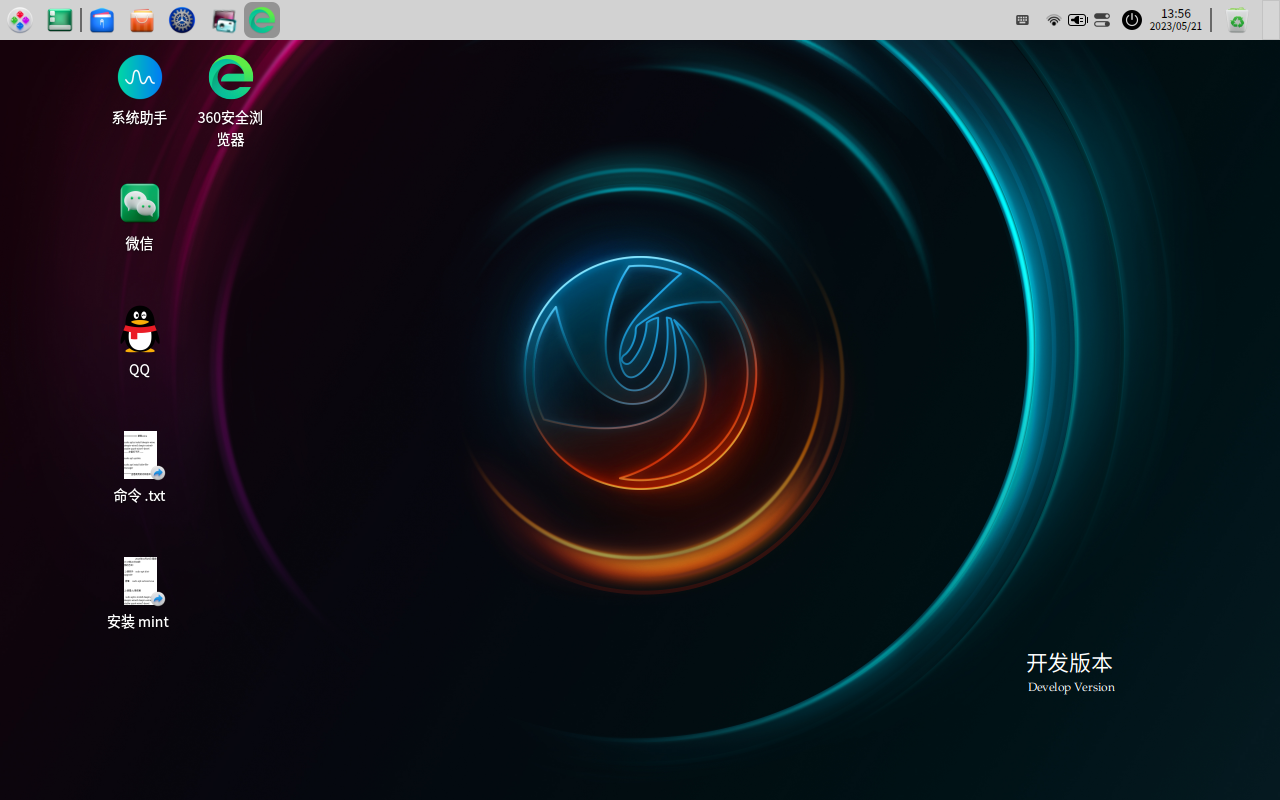Open the File Manager from the dock
Screen dimensions: 1280x800
click(102, 20)
